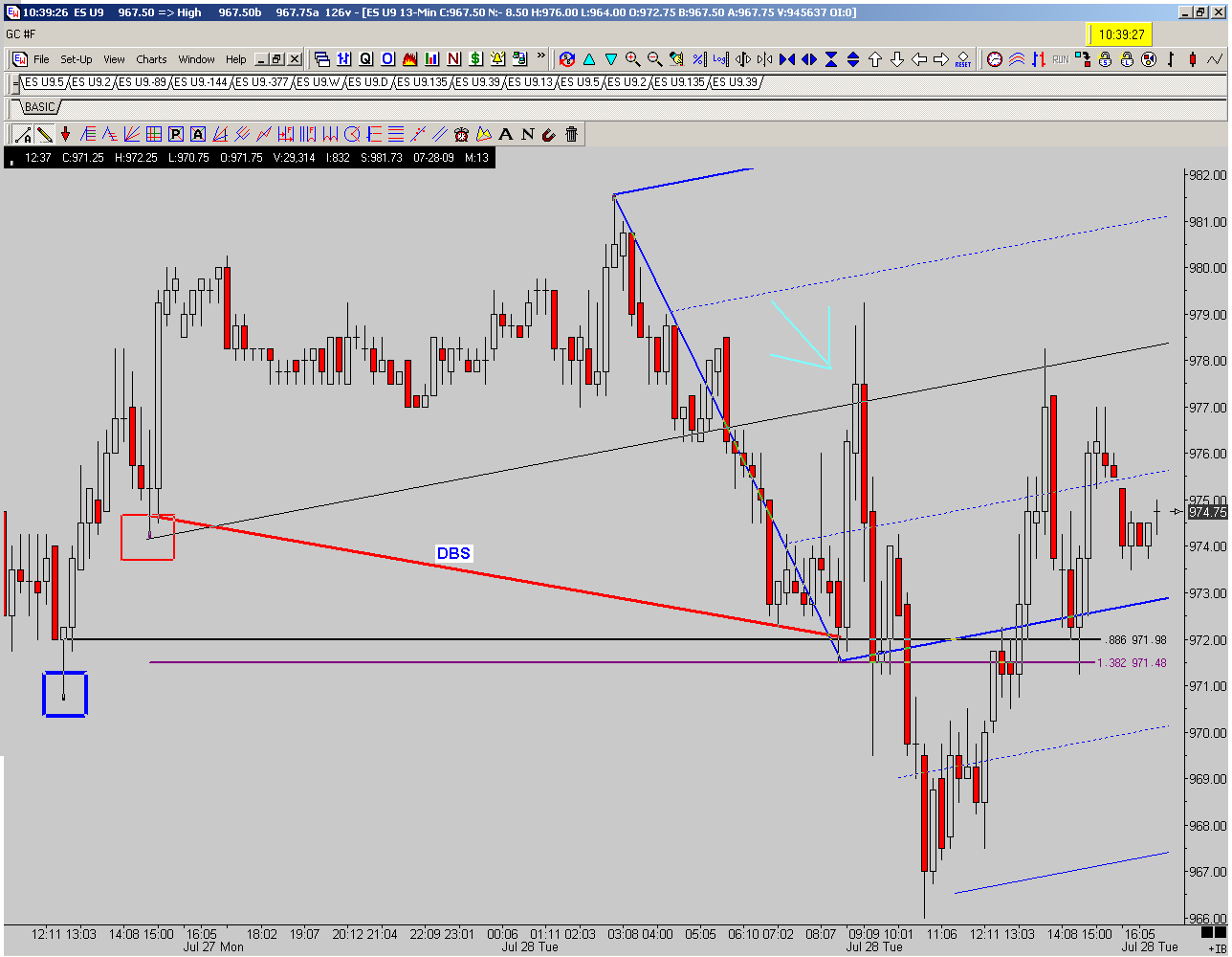This screenshot has width=1232, height=957.
Task: Click the trash can delete tool
Action: [571, 134]
